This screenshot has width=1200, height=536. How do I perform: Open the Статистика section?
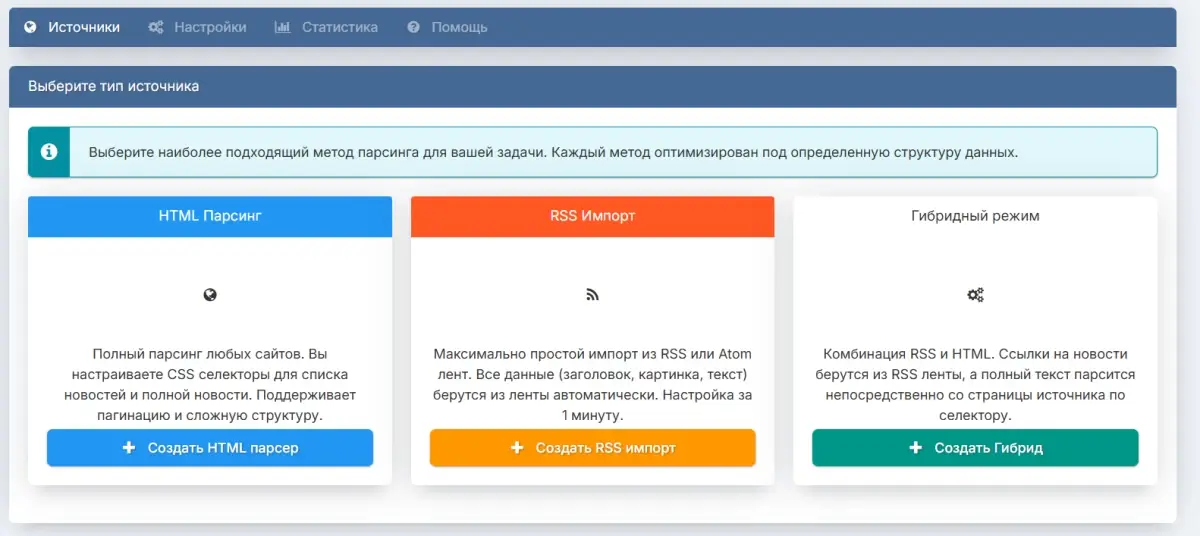coord(340,27)
